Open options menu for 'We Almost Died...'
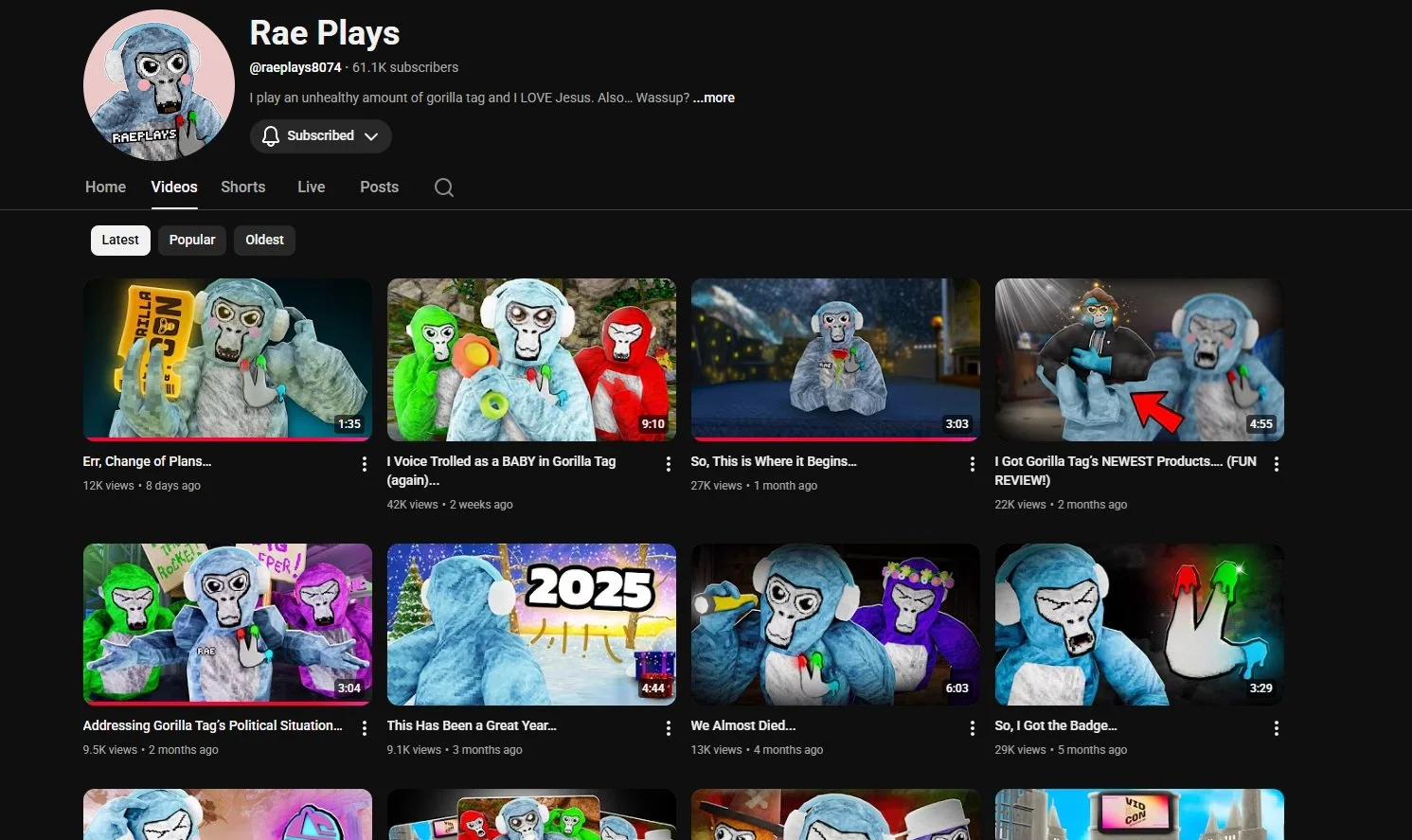1412x840 pixels. [972, 728]
